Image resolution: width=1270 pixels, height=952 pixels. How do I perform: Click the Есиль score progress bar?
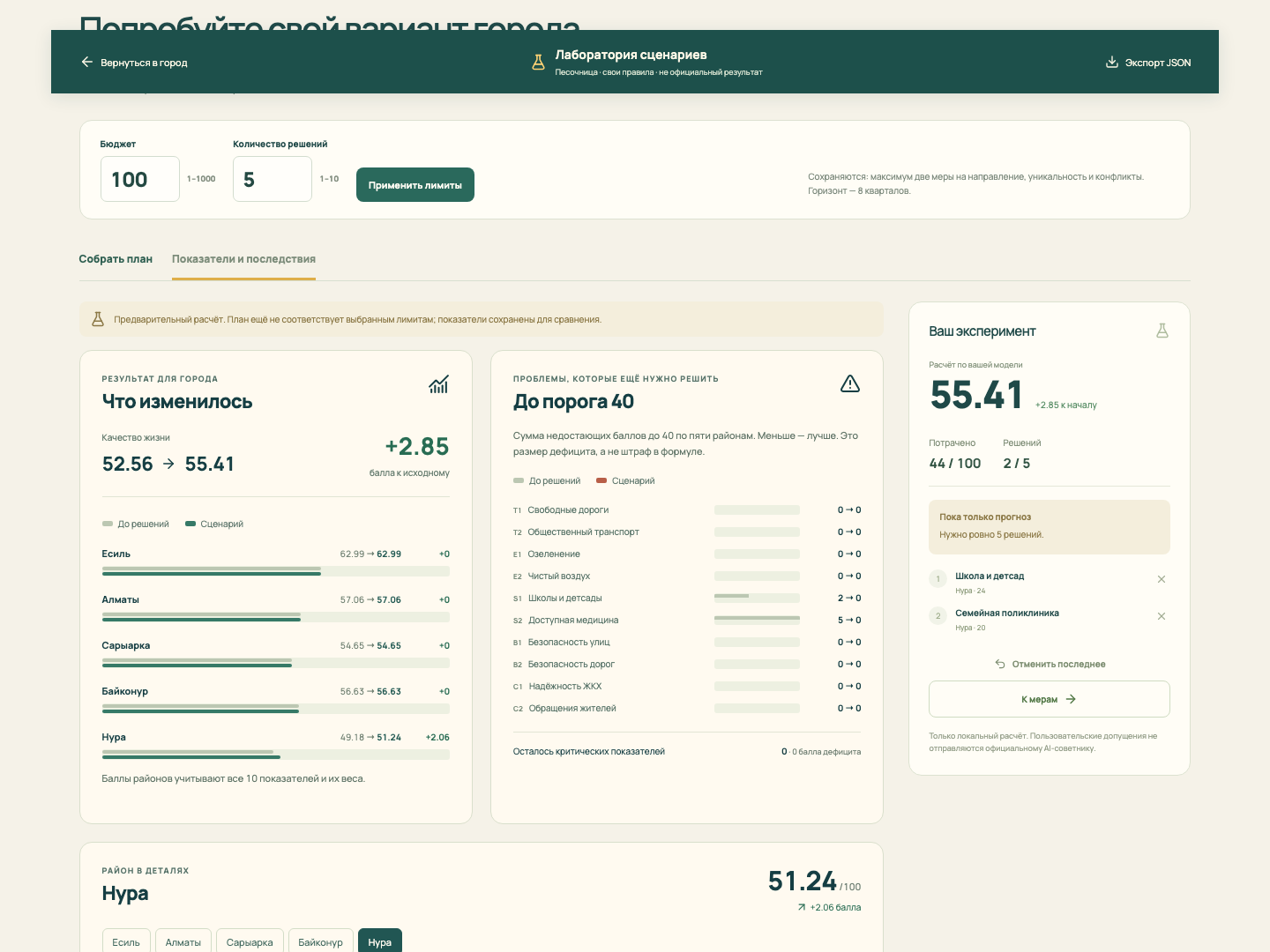pos(276,571)
